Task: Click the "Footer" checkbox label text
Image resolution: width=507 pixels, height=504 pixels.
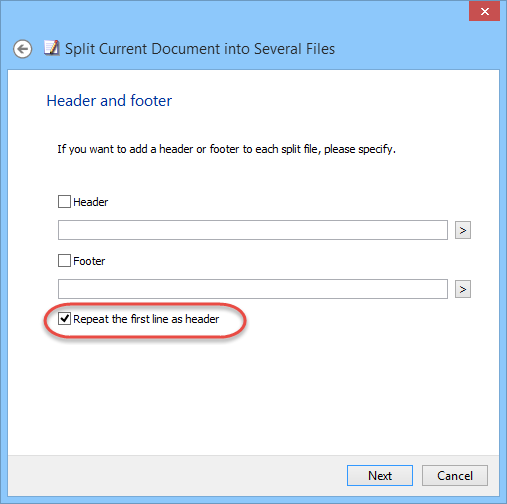Action: click(89, 261)
